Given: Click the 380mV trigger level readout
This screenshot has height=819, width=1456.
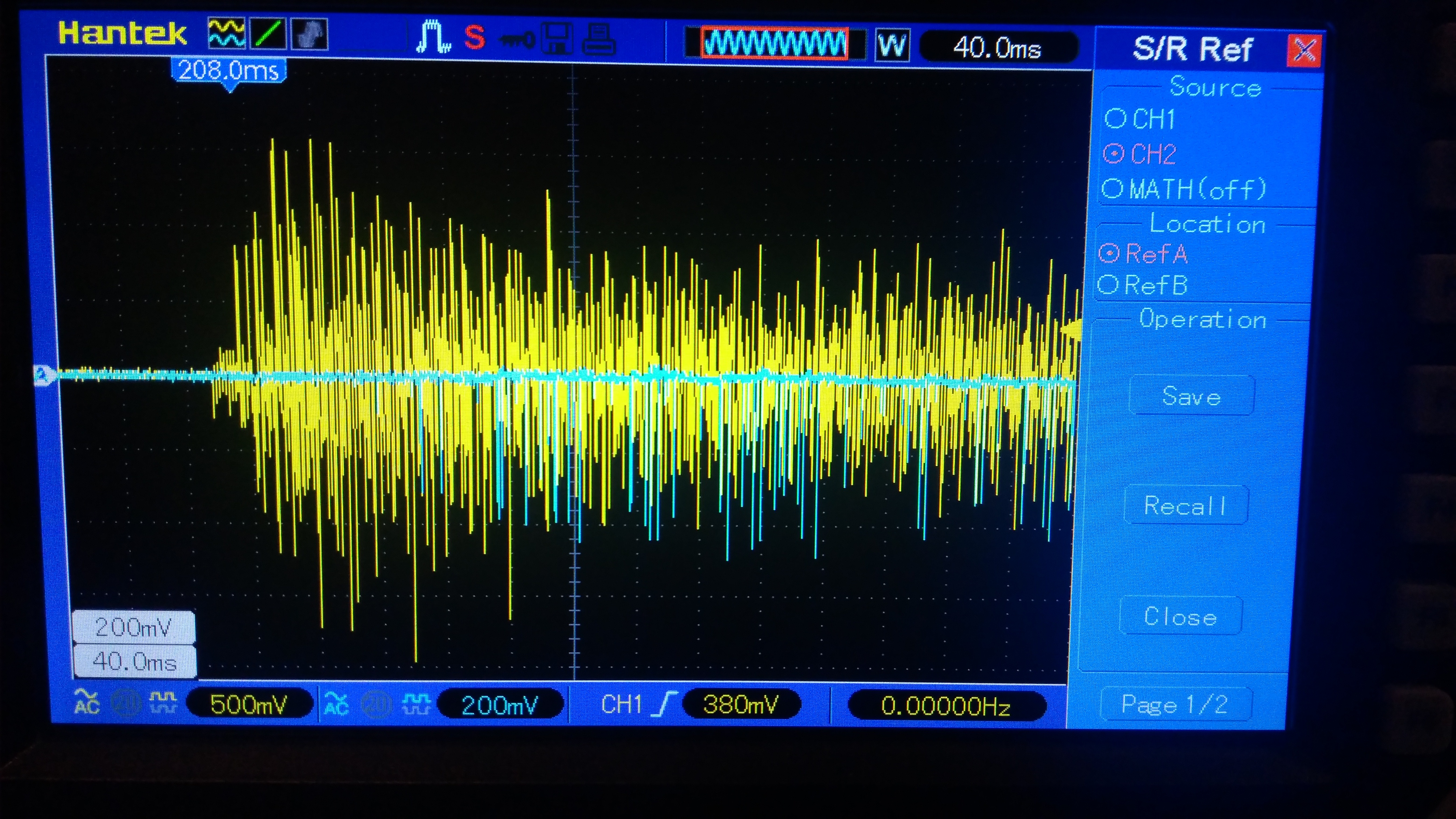Looking at the screenshot, I should pos(741,704).
